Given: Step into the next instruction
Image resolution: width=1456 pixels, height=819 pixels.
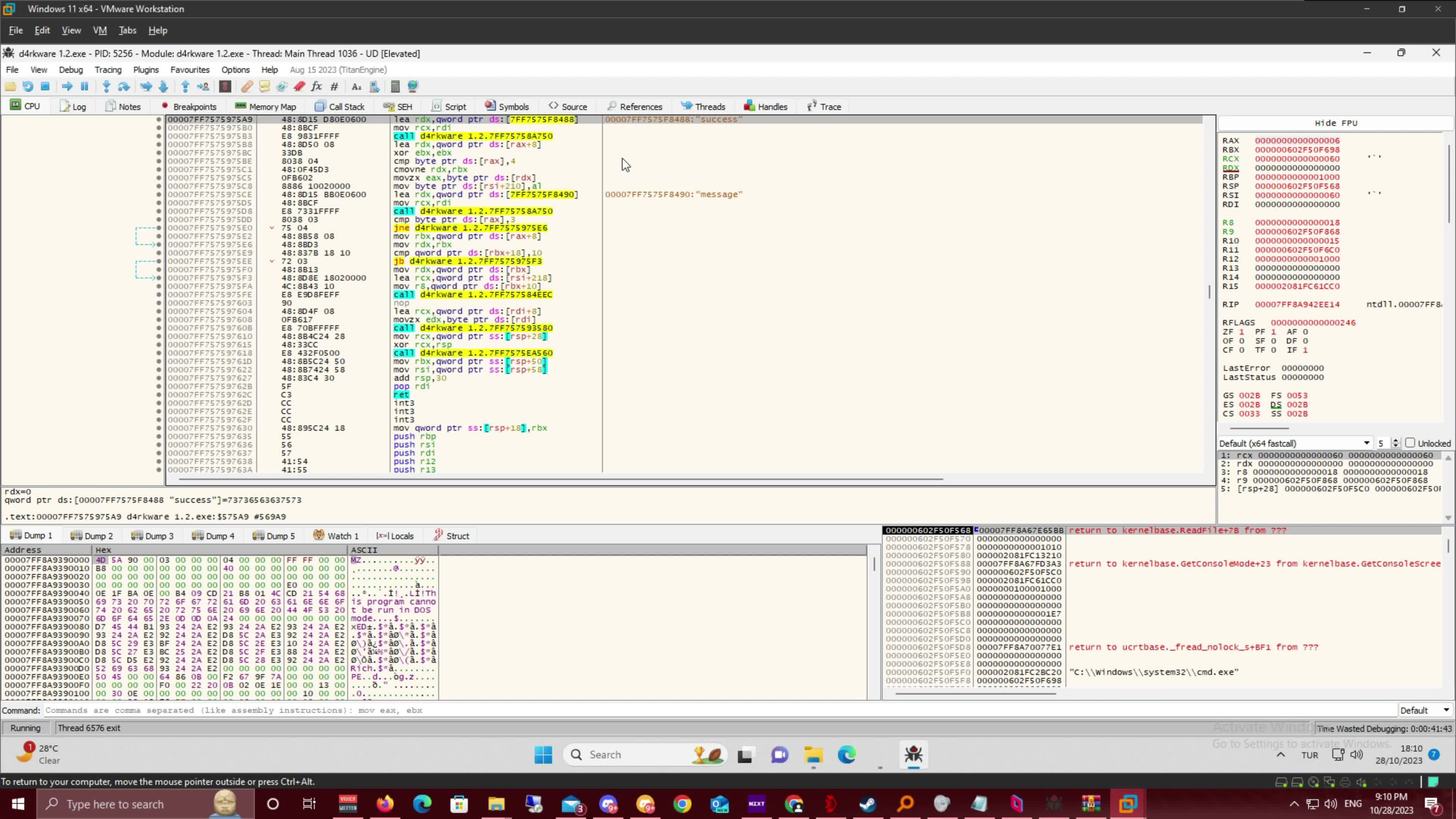Looking at the screenshot, I should click(x=106, y=86).
